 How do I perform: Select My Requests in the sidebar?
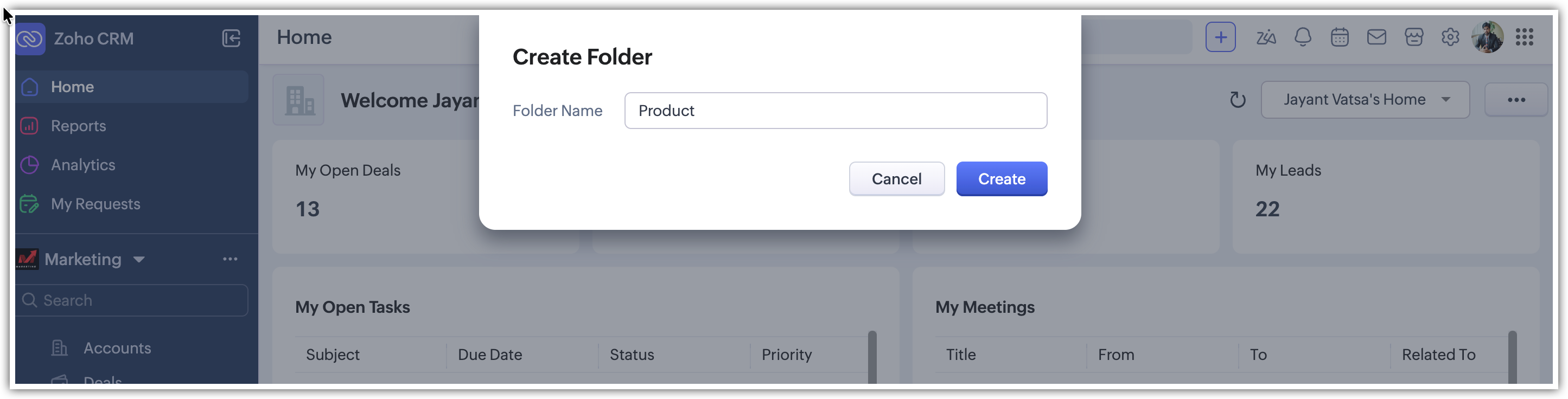[95, 204]
